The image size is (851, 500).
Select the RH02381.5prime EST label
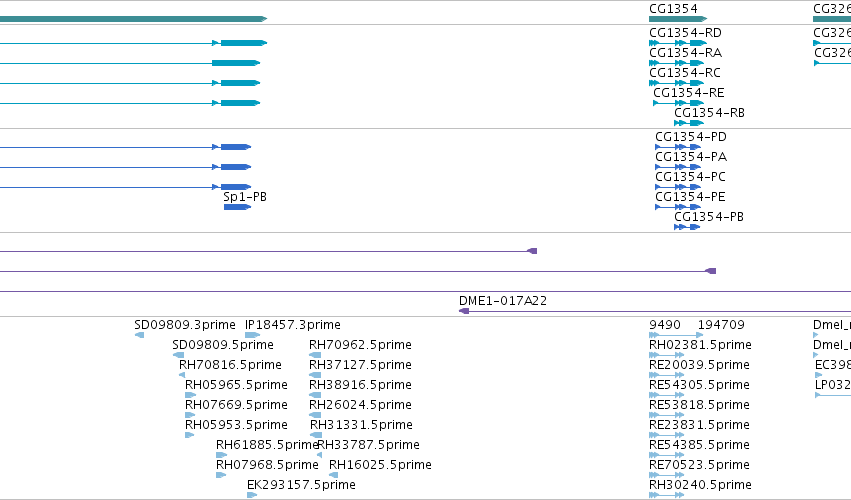pyautogui.click(x=700, y=345)
